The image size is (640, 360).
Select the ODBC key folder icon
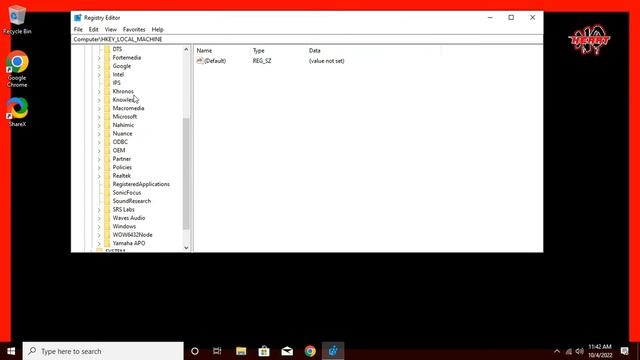[107, 142]
